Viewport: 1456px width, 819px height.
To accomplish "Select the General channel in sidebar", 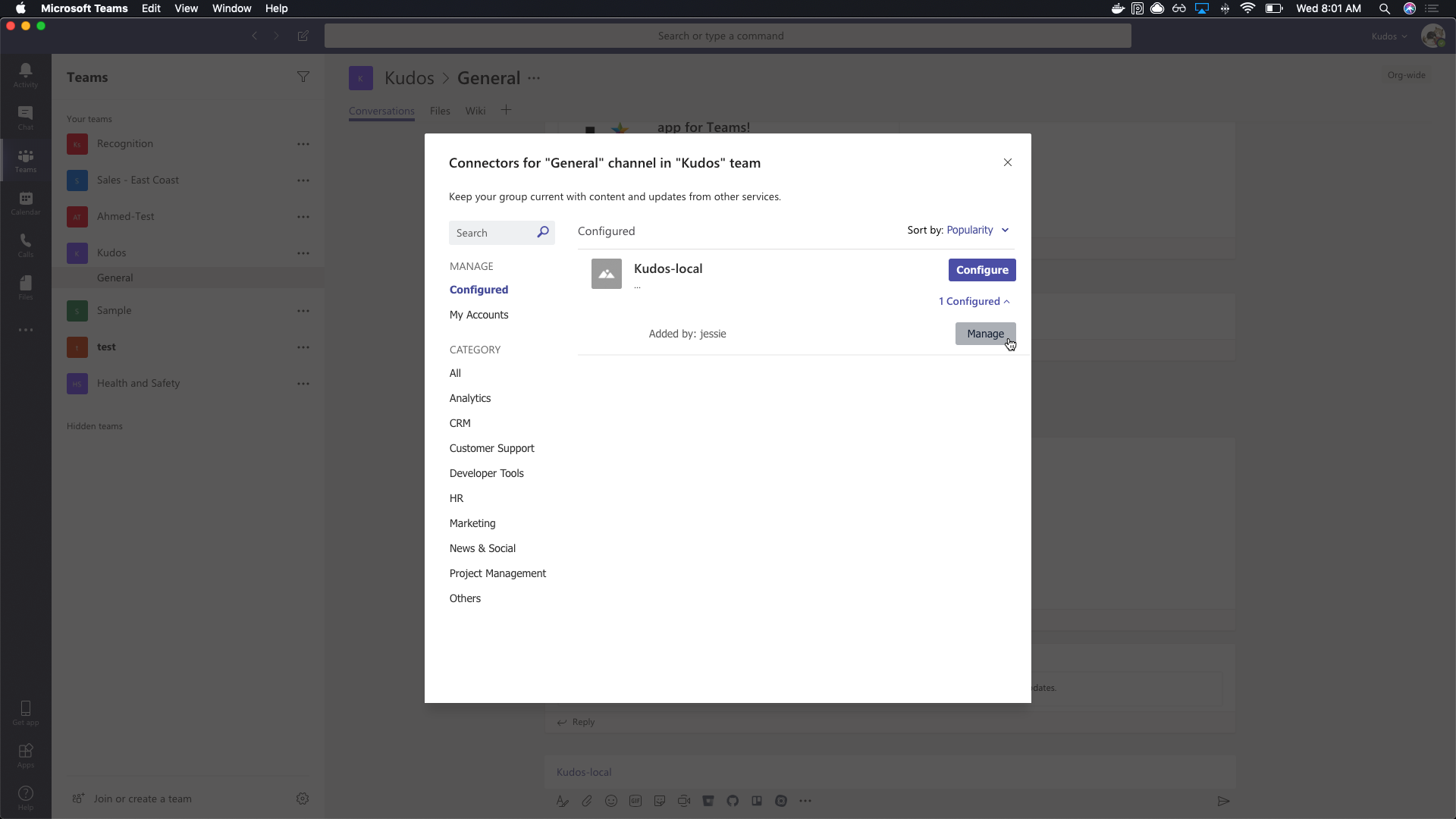I will pyautogui.click(x=188, y=278).
